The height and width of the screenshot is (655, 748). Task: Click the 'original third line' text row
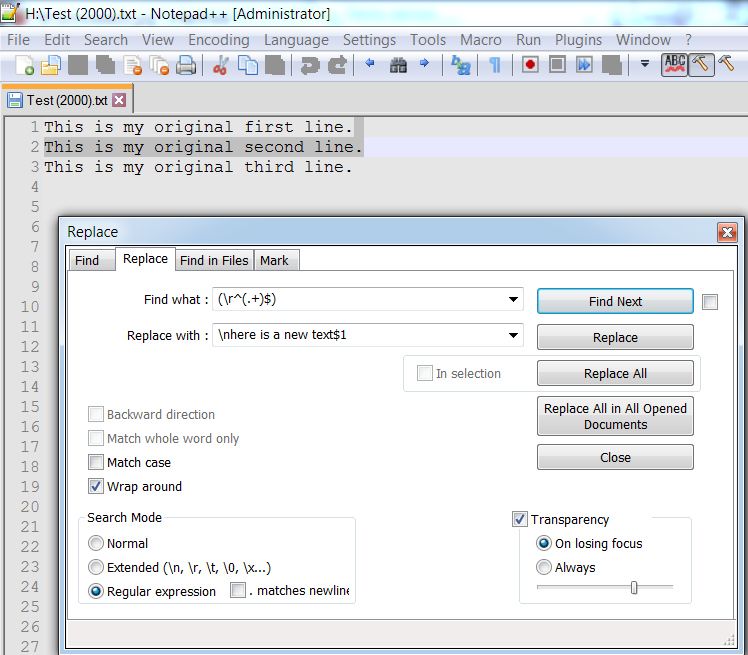click(x=198, y=167)
